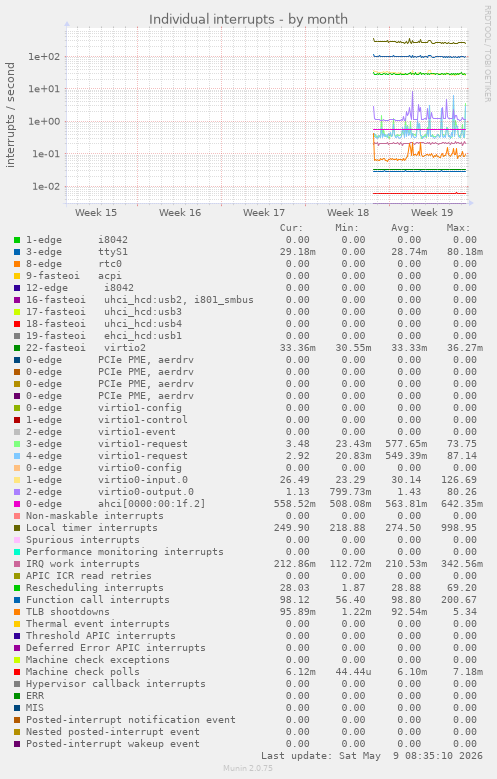497x779 pixels.
Task: Click the blue swatch beside 3-edge ttyS1
Action: [17, 252]
